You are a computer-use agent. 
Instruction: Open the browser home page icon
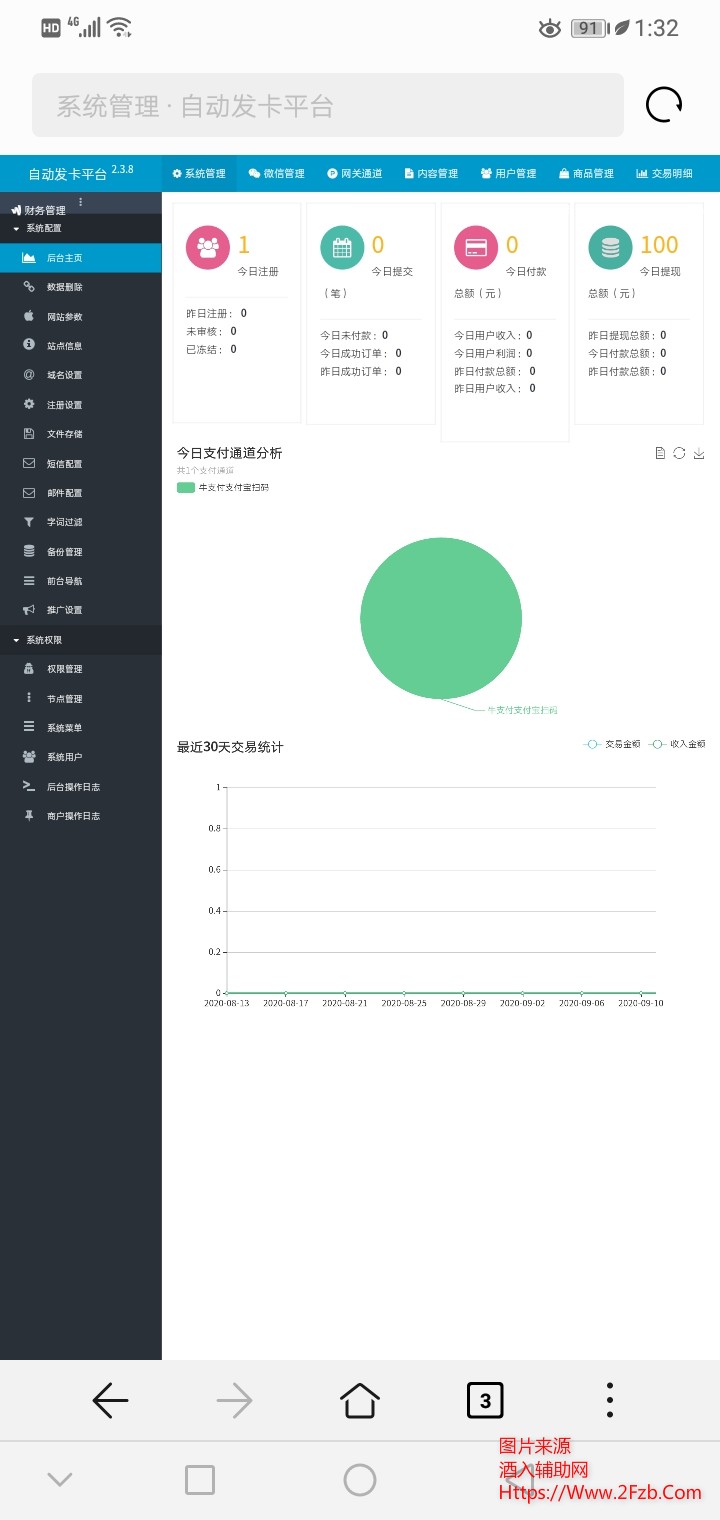pos(360,1400)
